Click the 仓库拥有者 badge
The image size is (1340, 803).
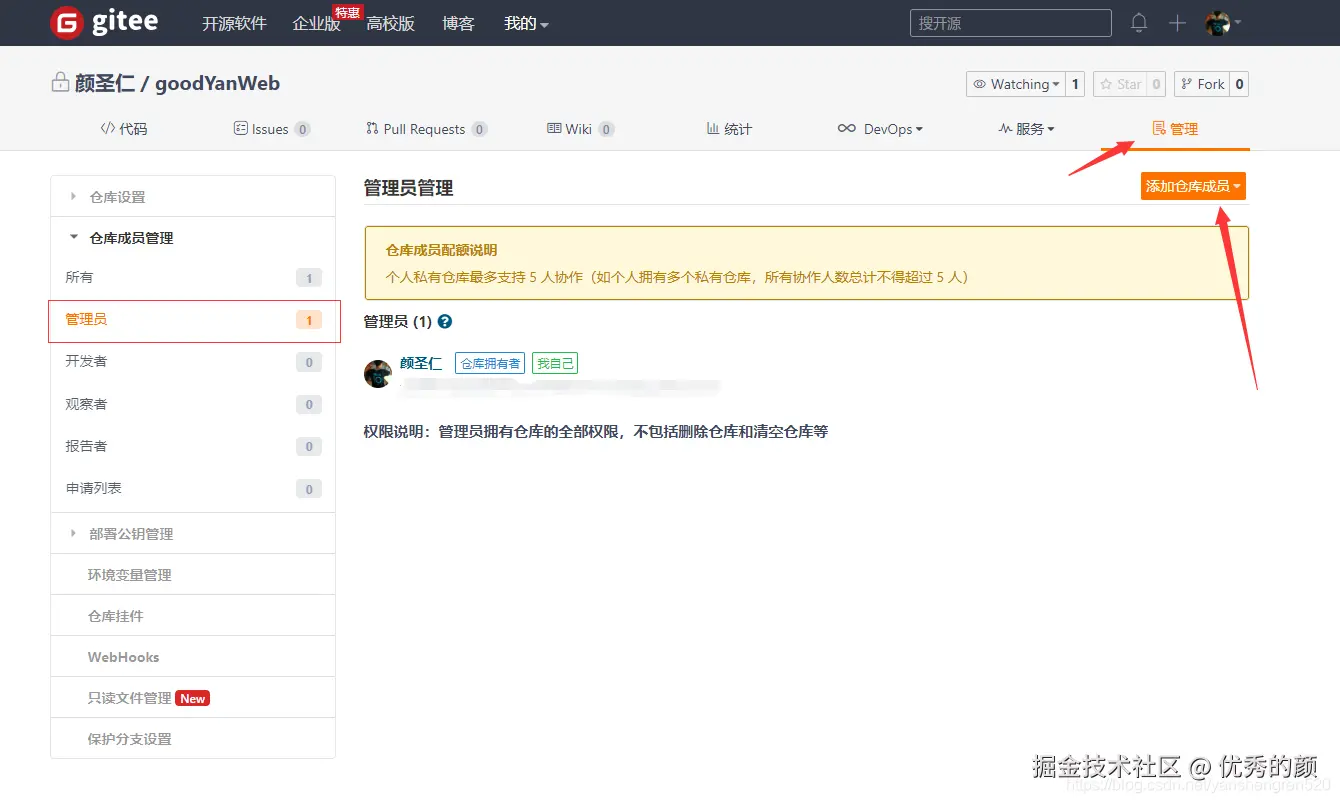coord(490,364)
